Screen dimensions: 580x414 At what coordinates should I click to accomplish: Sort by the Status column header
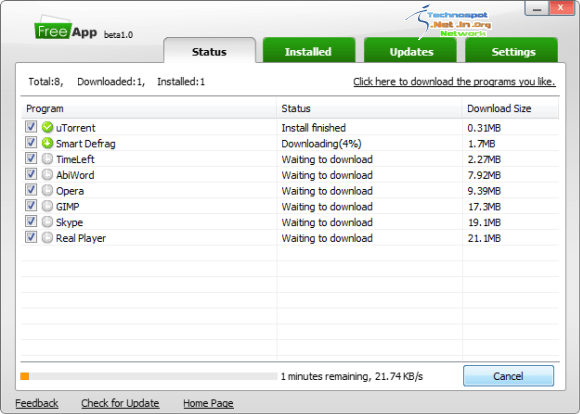coord(369,108)
